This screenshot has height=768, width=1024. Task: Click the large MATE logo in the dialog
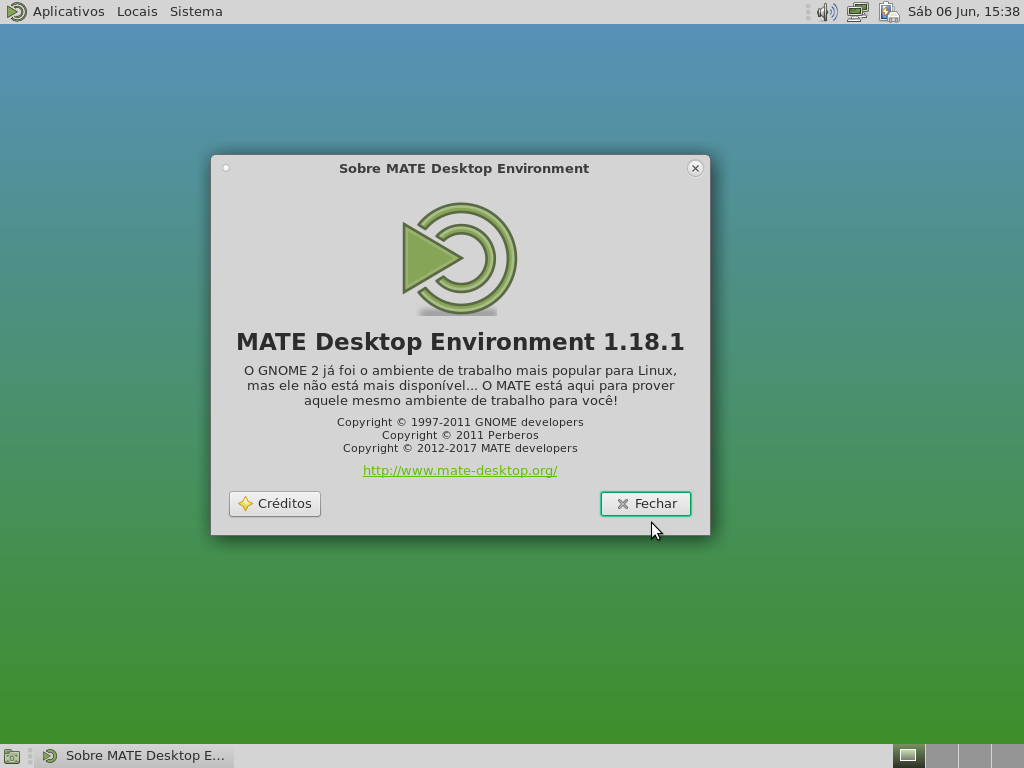pyautogui.click(x=460, y=259)
